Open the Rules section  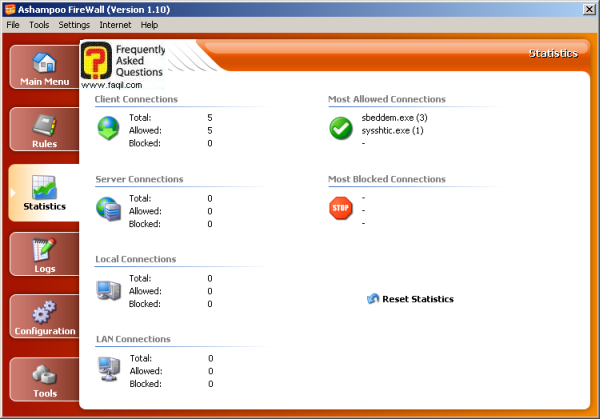(x=43, y=131)
